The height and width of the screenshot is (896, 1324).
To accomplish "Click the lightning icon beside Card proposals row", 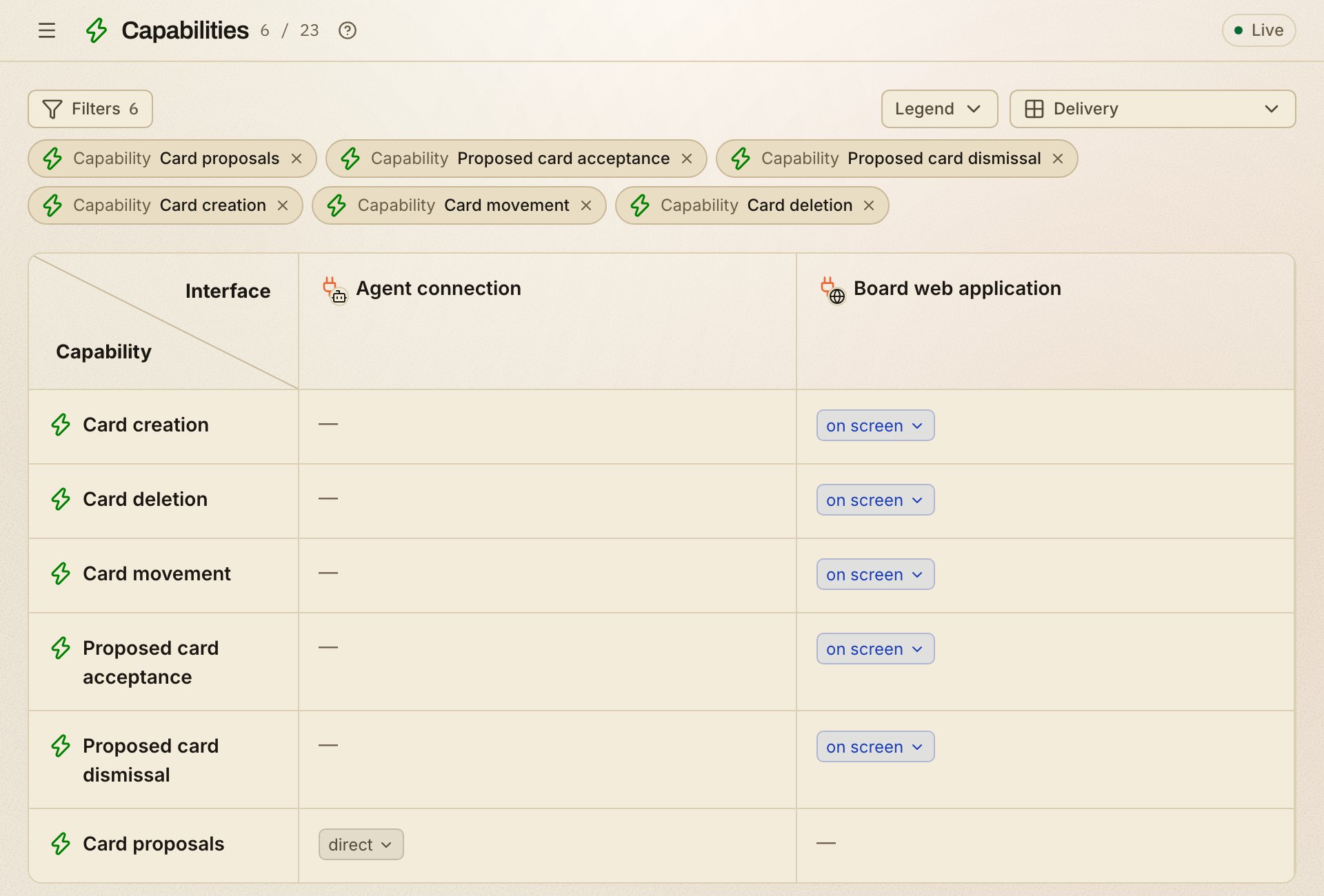I will 61,844.
